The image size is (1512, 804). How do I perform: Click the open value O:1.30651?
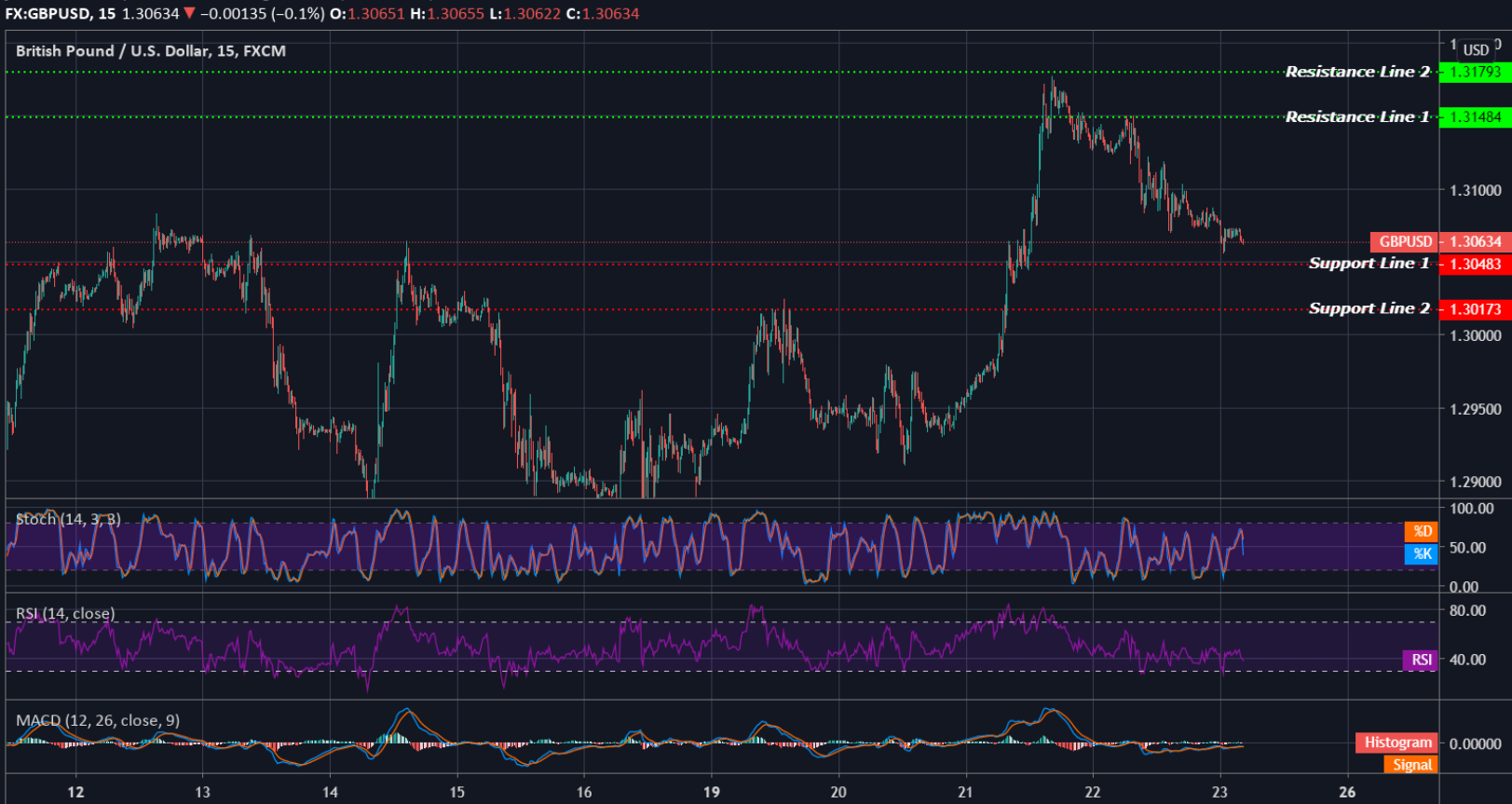[368, 14]
